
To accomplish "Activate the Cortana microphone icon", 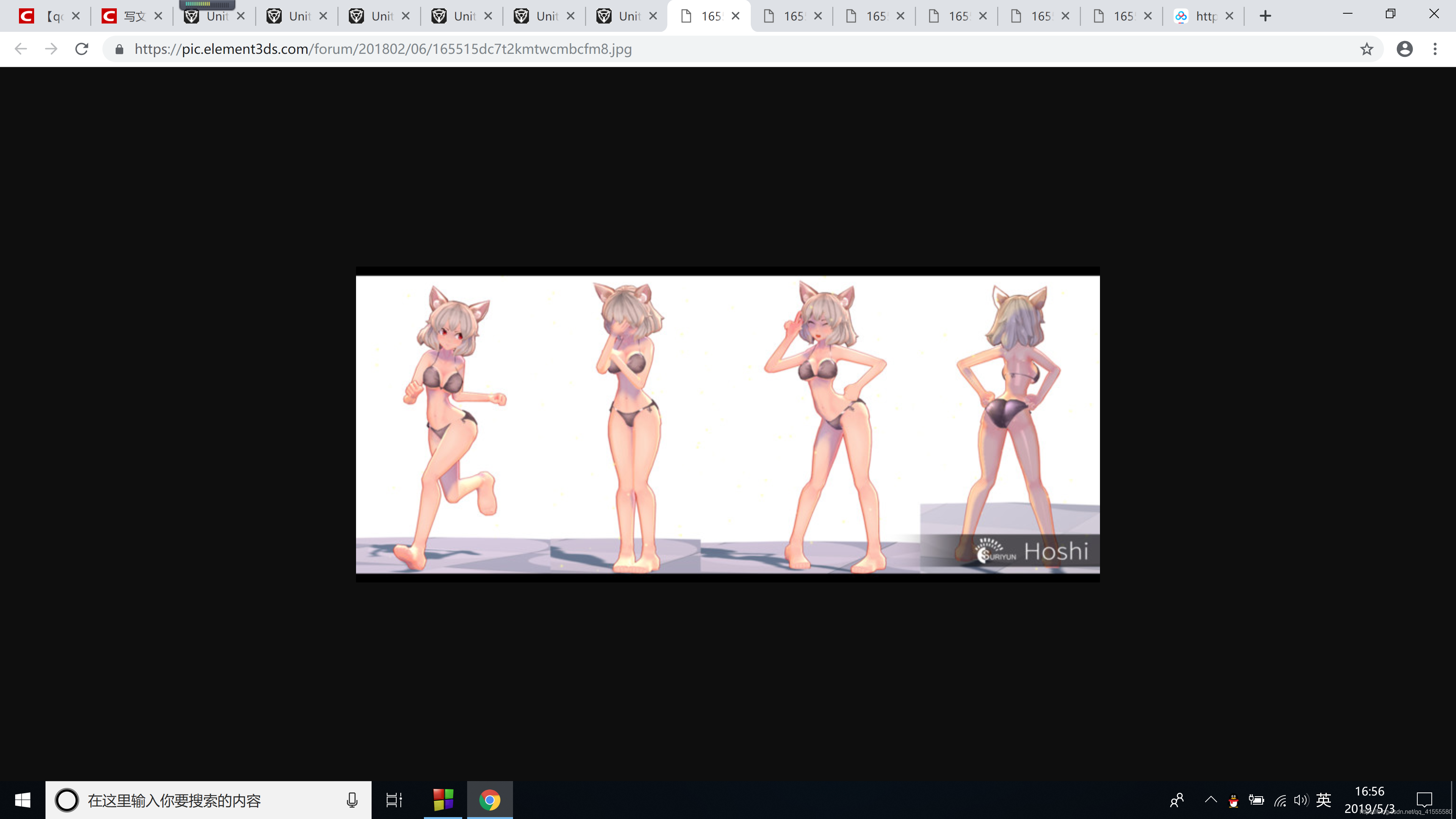I will 351,800.
